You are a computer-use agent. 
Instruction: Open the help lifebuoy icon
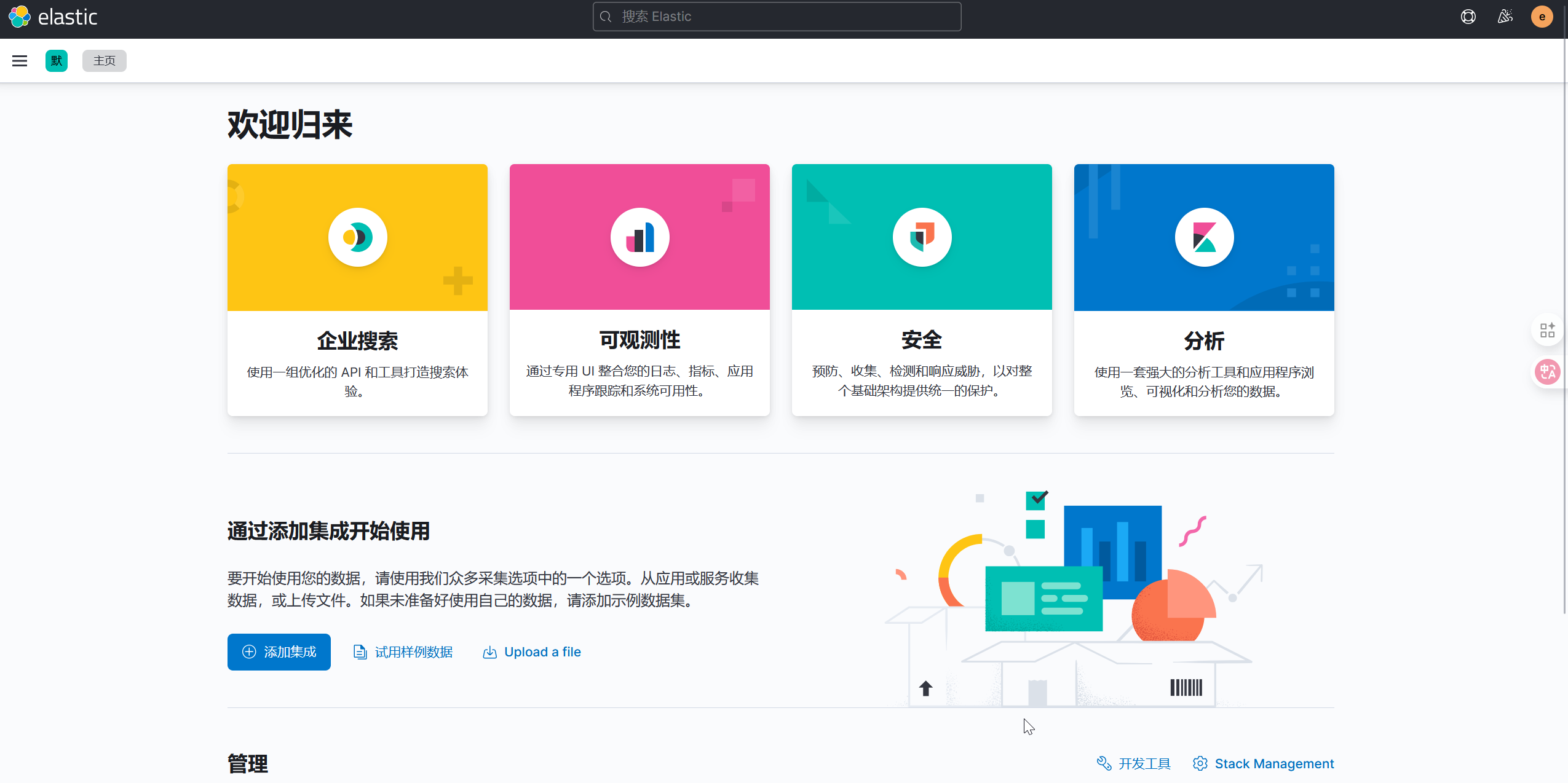pyautogui.click(x=1468, y=17)
